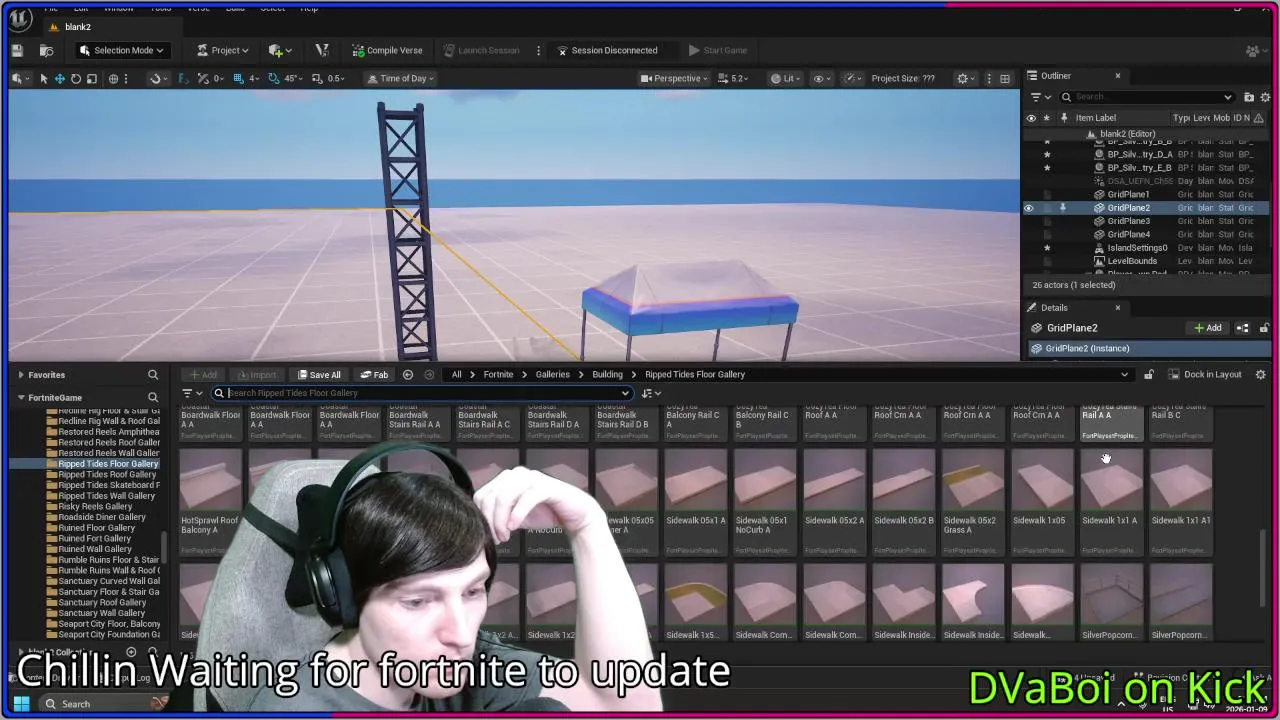Click Dock in Layout button

1204,375
